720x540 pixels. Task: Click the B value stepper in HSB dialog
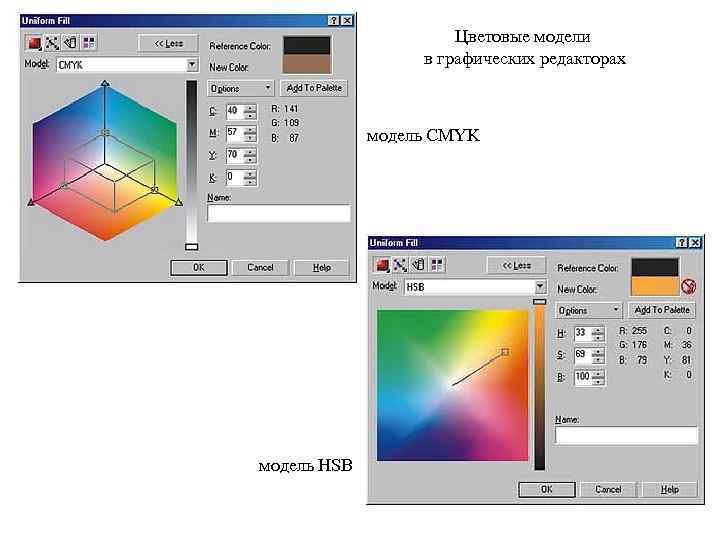coord(598,378)
